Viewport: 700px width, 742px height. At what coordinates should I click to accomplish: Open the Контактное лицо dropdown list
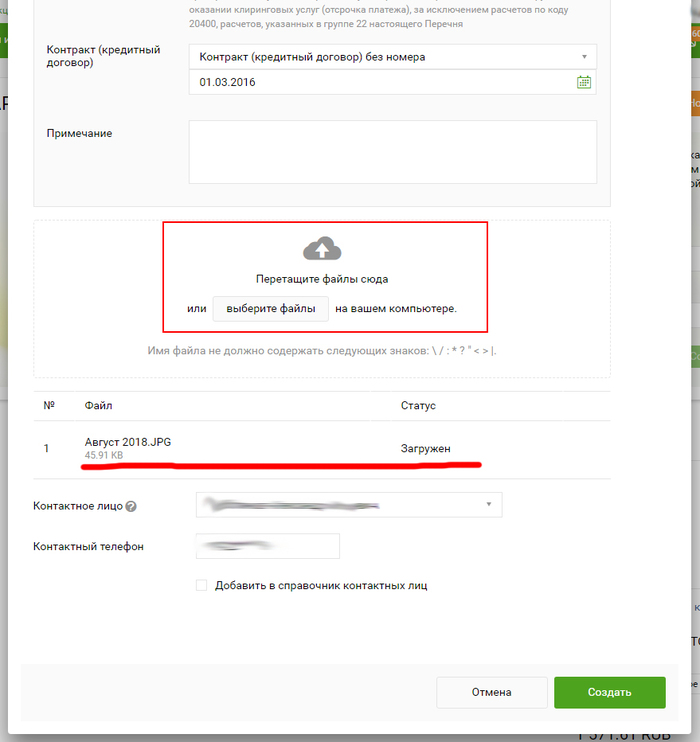tap(488, 505)
